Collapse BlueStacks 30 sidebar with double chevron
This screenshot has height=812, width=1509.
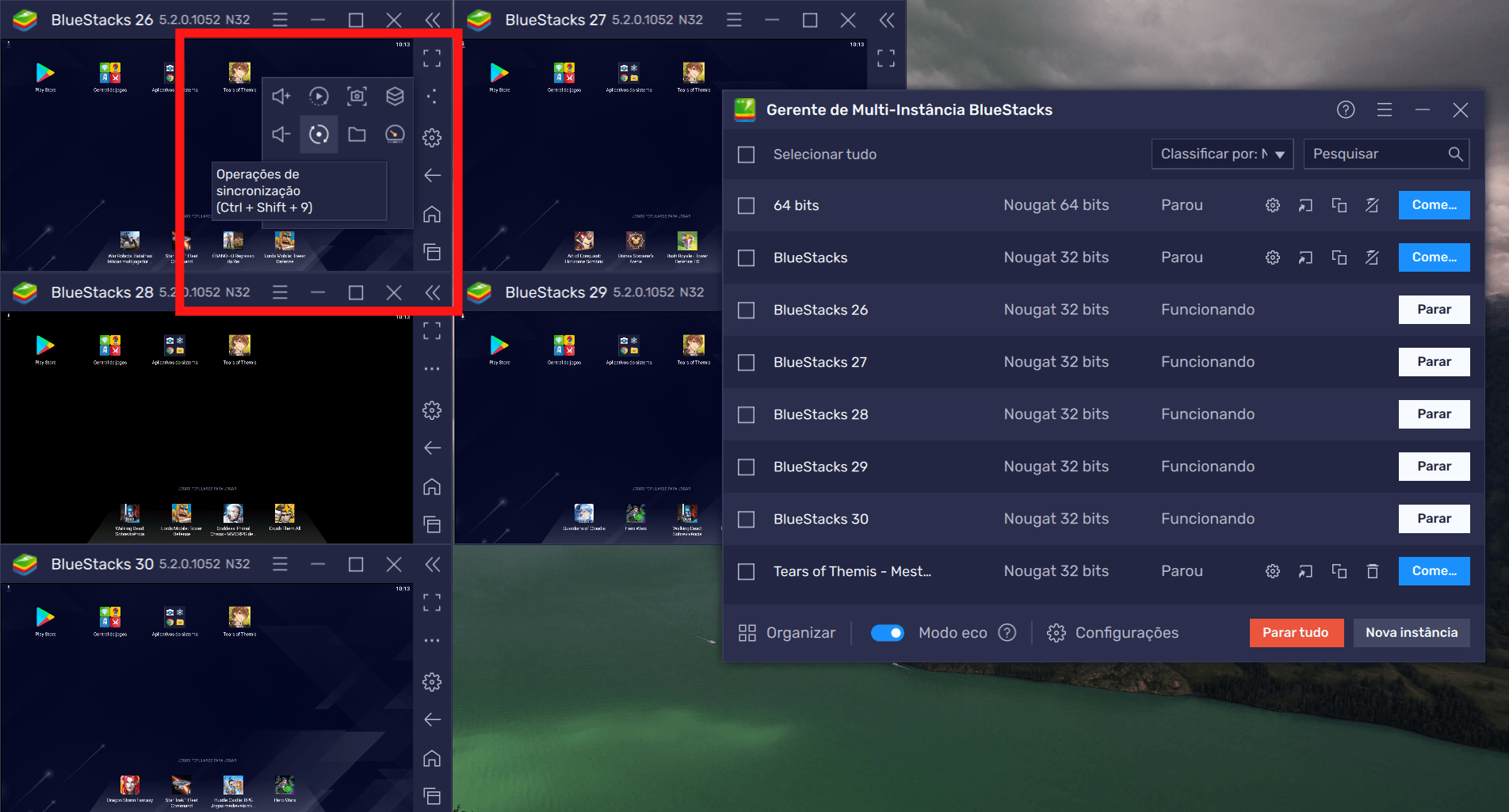[x=433, y=564]
